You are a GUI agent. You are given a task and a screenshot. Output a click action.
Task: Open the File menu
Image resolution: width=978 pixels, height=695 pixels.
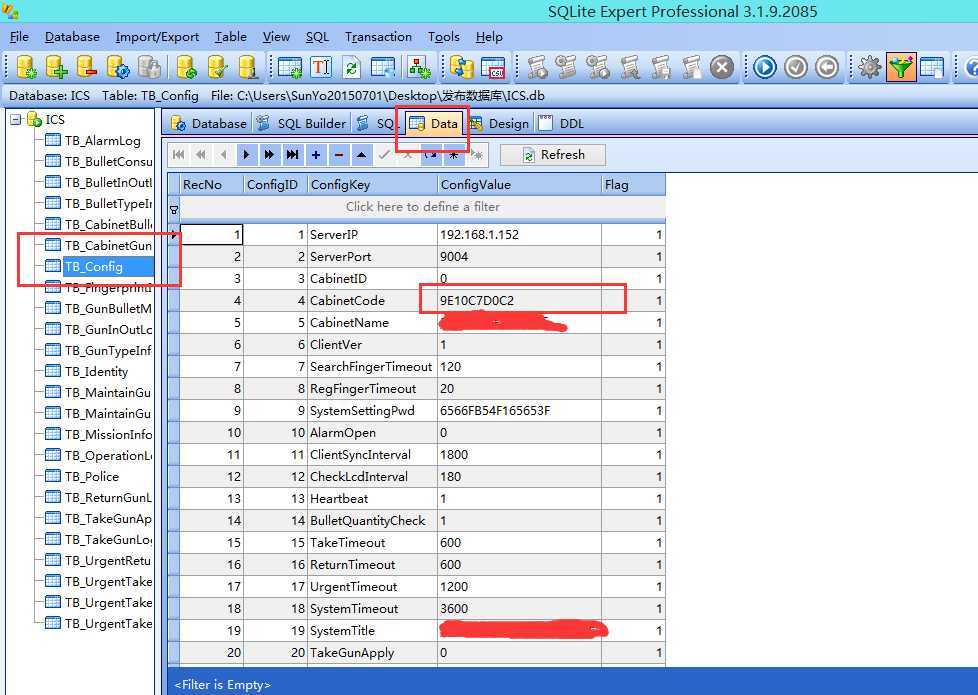pos(19,37)
